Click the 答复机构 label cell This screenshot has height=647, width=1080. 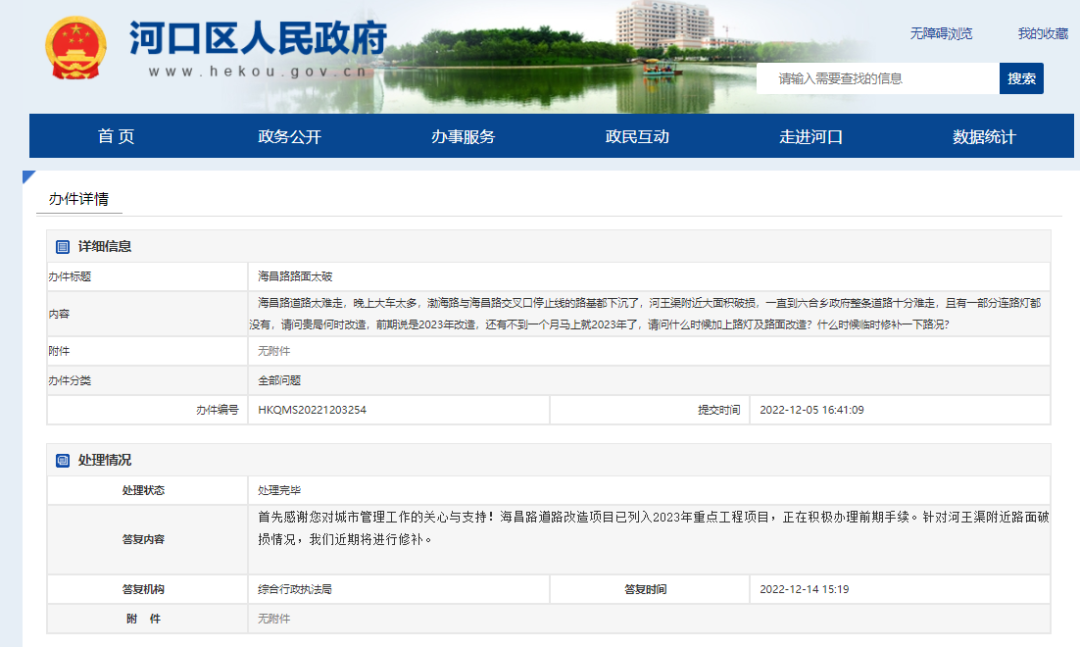147,589
